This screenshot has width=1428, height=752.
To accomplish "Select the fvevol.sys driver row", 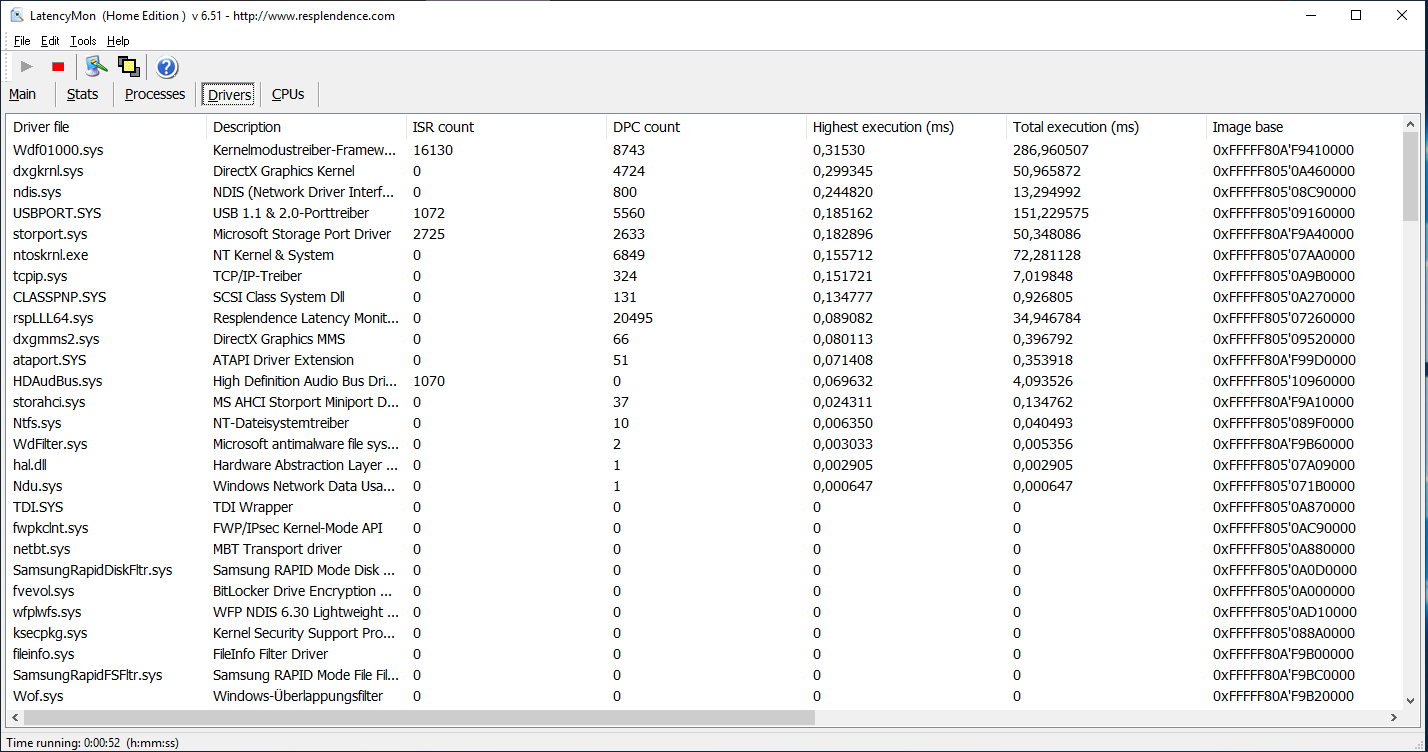I will coord(704,591).
